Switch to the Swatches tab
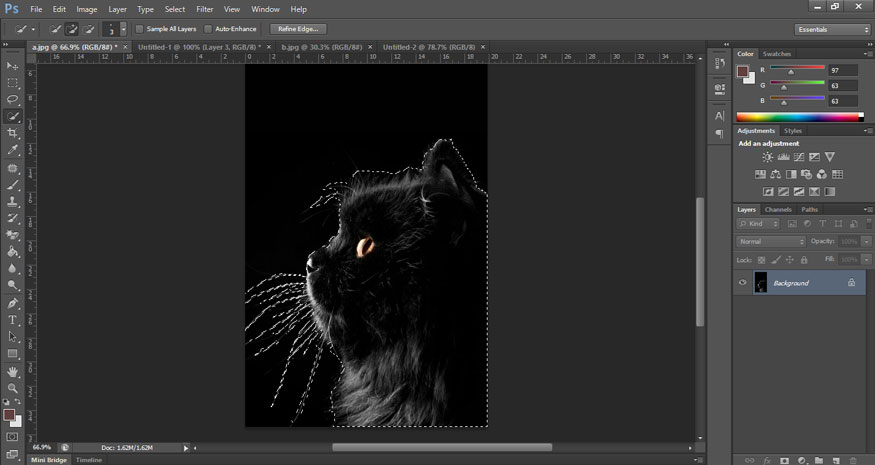The height and width of the screenshot is (465, 875). (777, 54)
